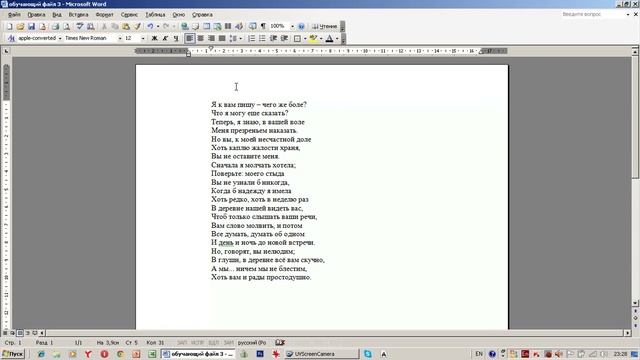
Task: Click the Paste clipboard icon
Action: click(126, 26)
